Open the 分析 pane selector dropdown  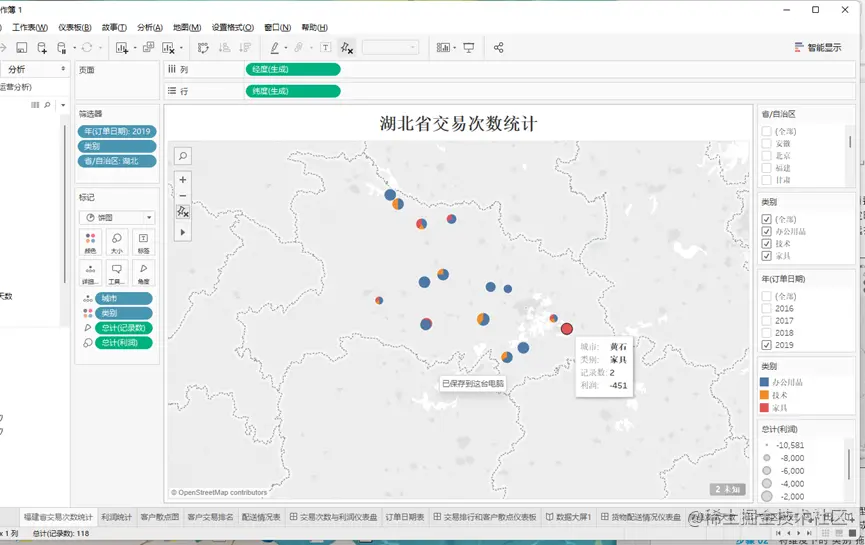[x=36, y=69]
